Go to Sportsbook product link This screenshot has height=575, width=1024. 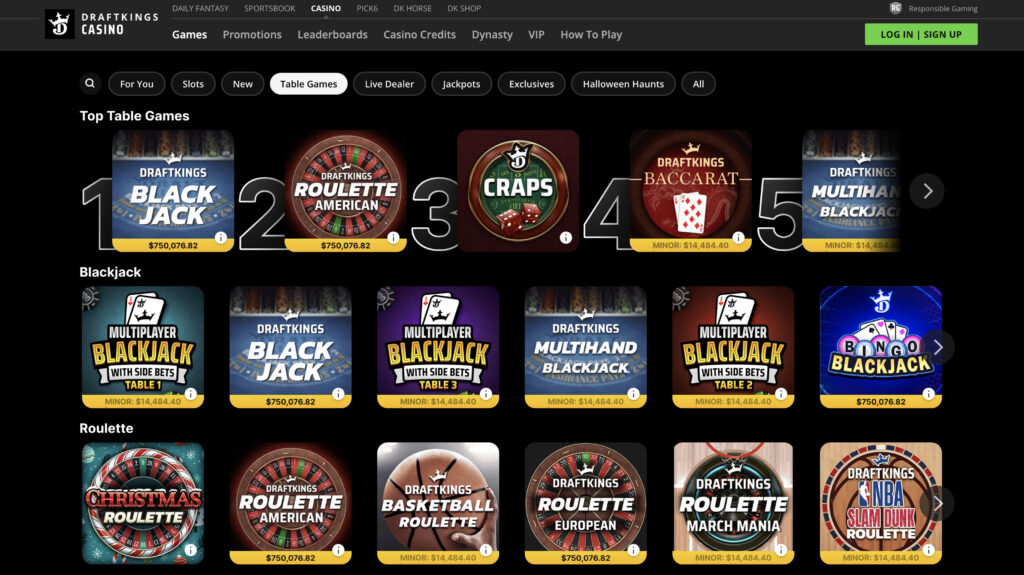(270, 8)
